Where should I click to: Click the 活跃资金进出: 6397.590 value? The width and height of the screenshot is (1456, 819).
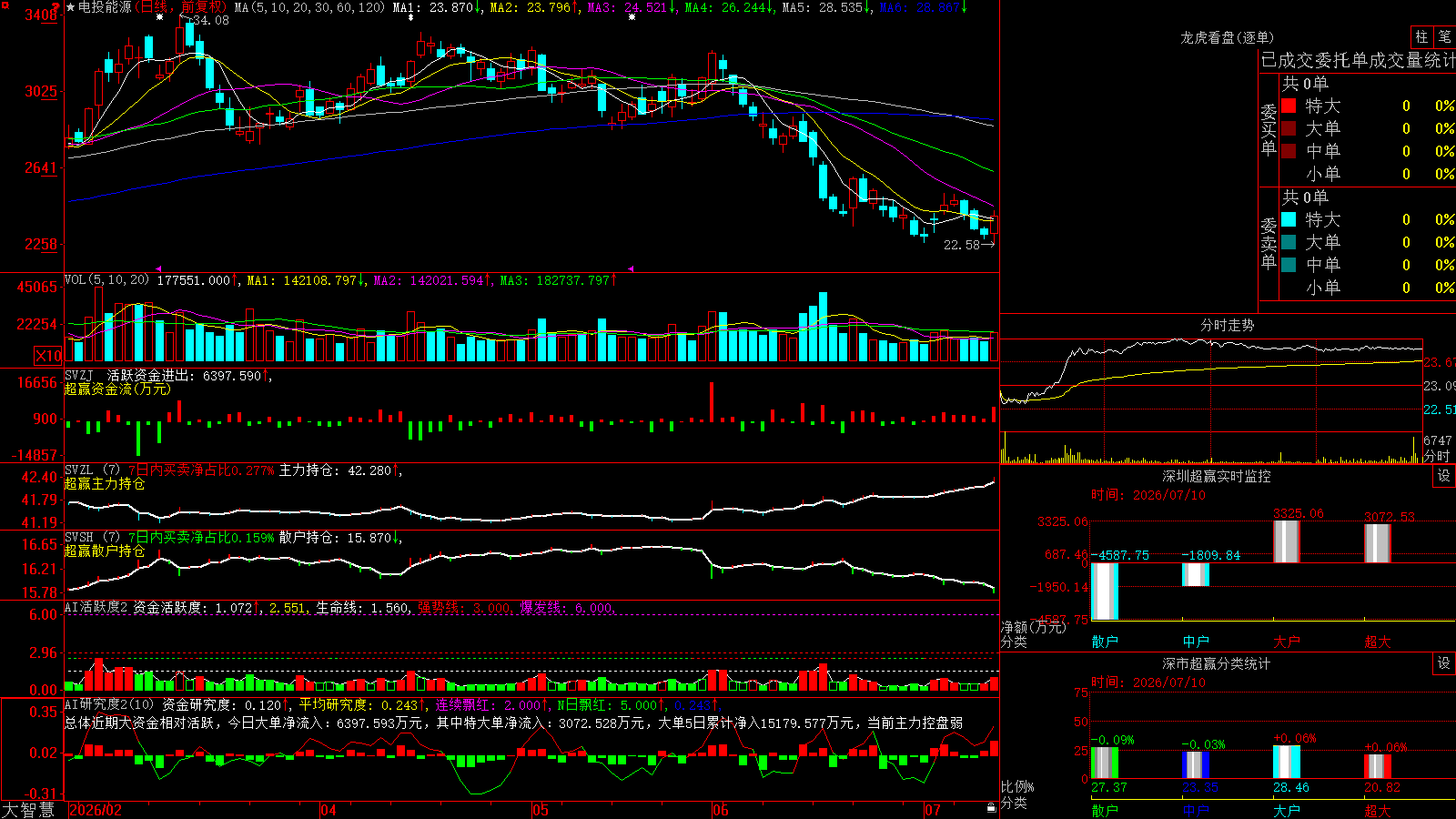(184, 375)
